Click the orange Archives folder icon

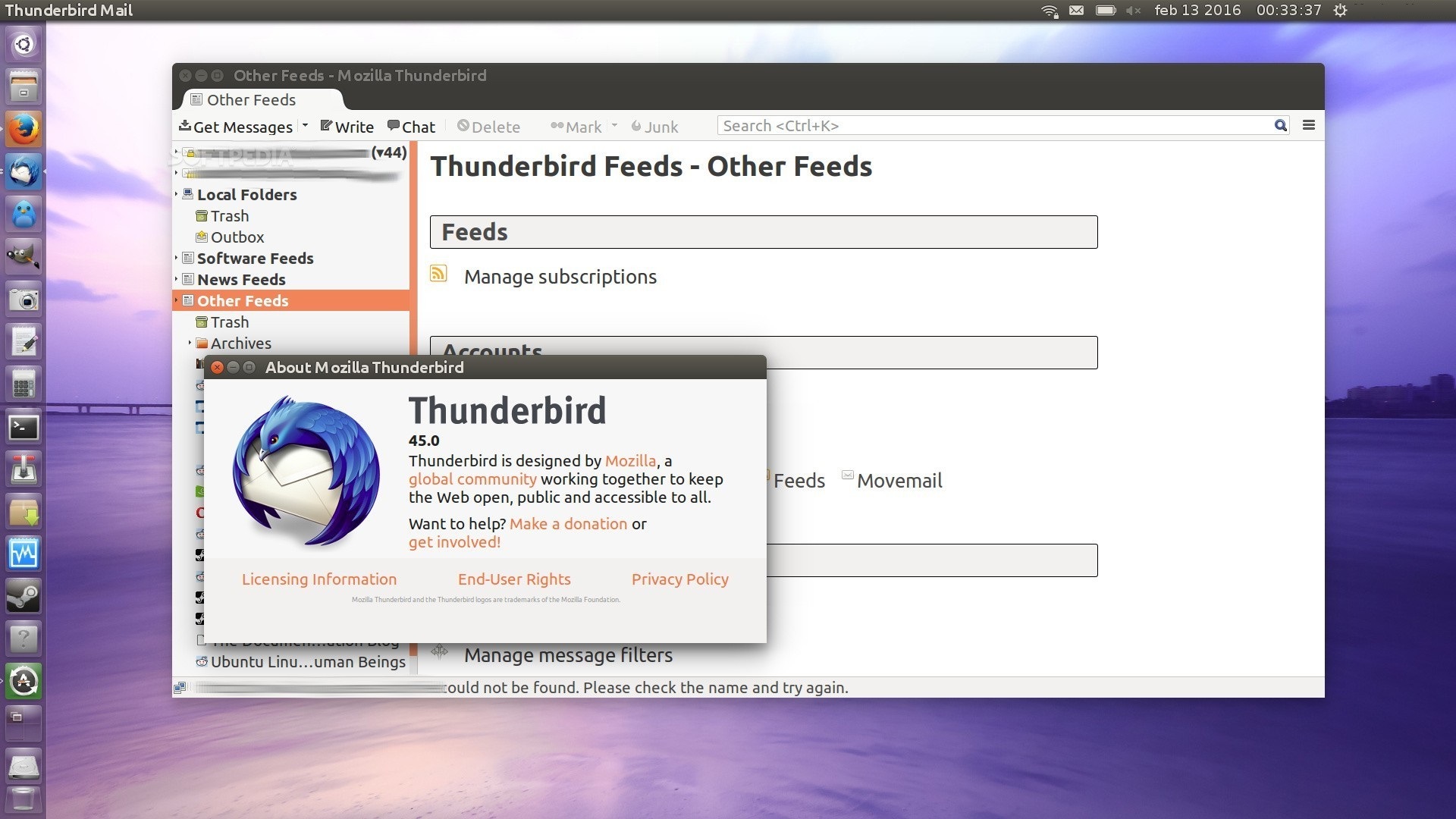pos(202,344)
